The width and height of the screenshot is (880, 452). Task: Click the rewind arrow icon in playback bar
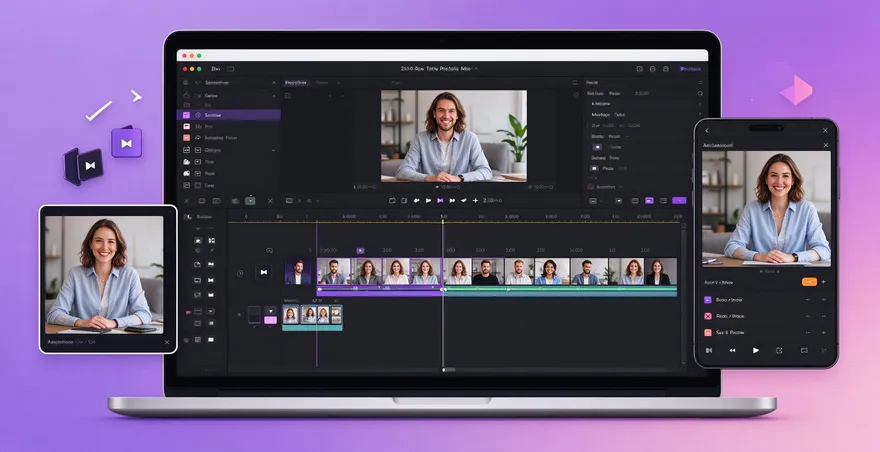coord(417,200)
